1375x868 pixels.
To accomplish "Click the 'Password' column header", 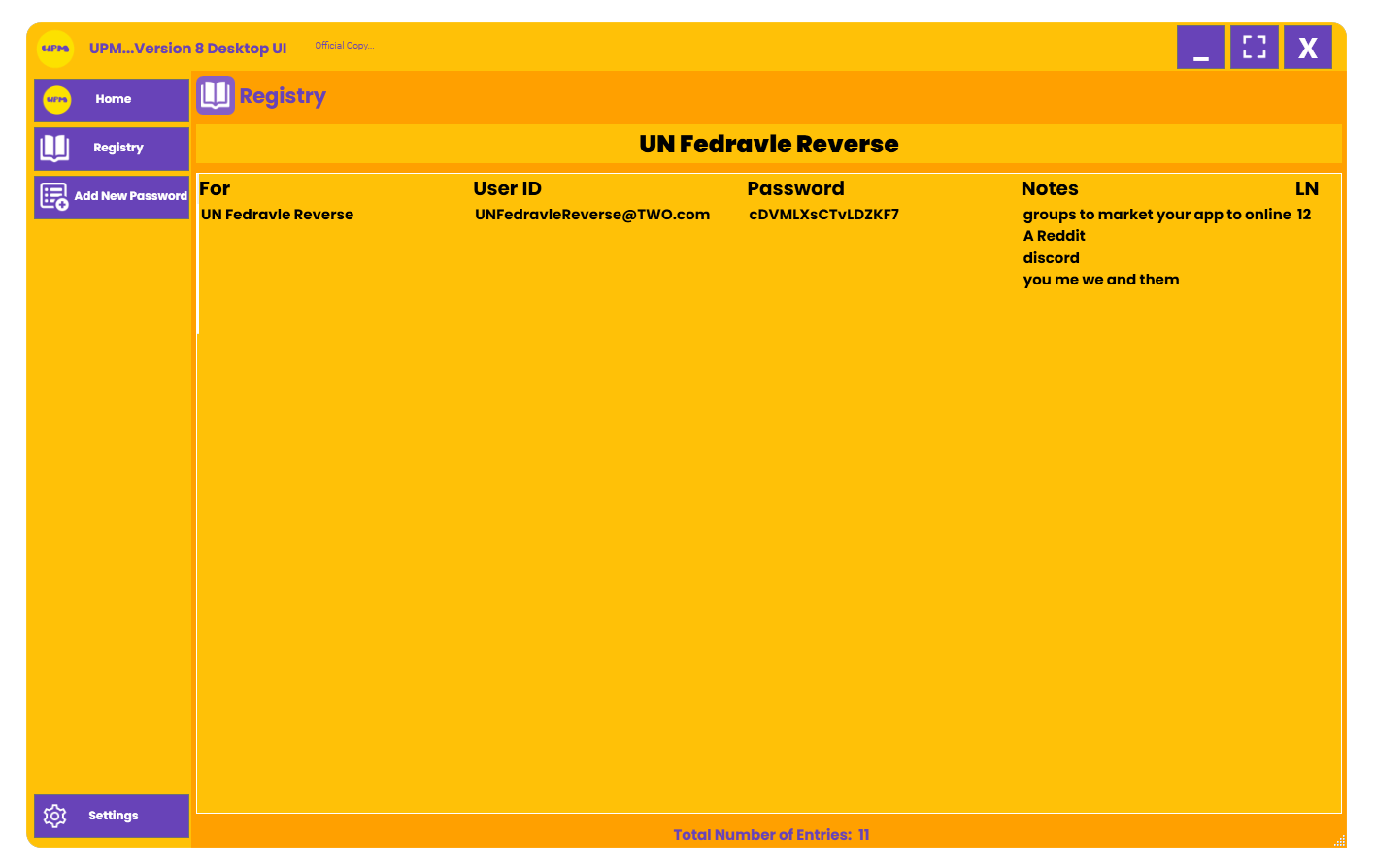I will click(x=795, y=188).
